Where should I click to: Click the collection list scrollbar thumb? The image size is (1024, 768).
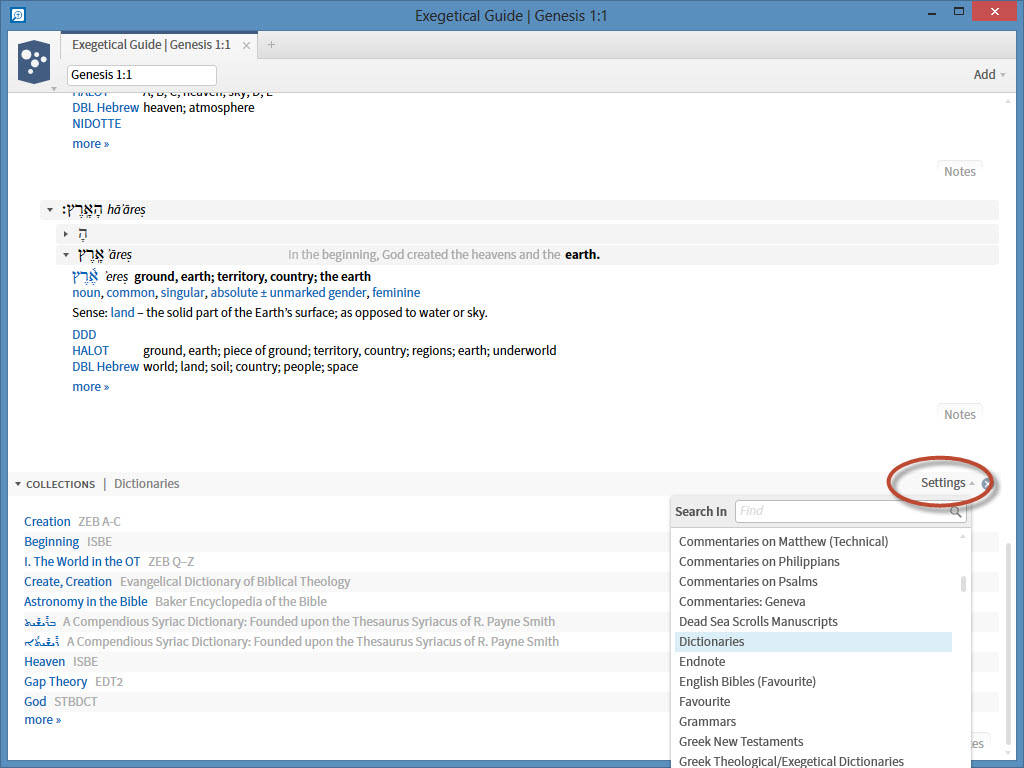click(x=963, y=583)
